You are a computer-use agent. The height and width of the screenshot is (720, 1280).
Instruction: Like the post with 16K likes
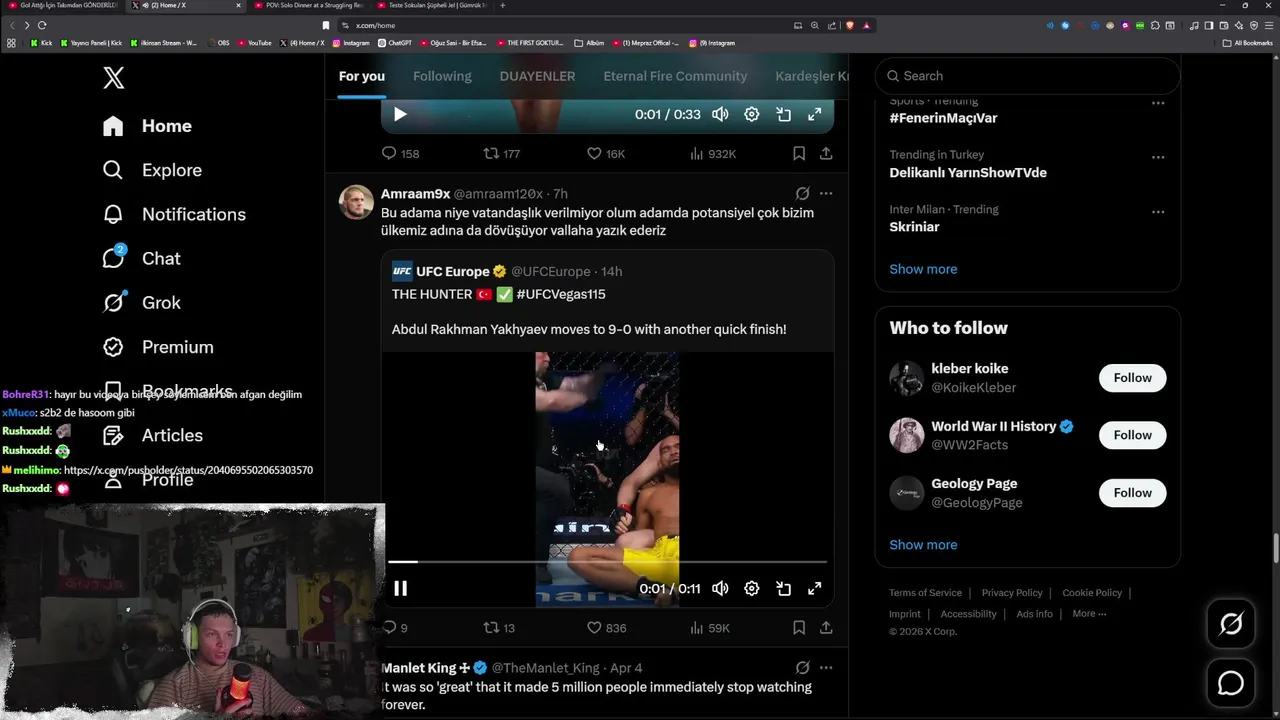605,153
